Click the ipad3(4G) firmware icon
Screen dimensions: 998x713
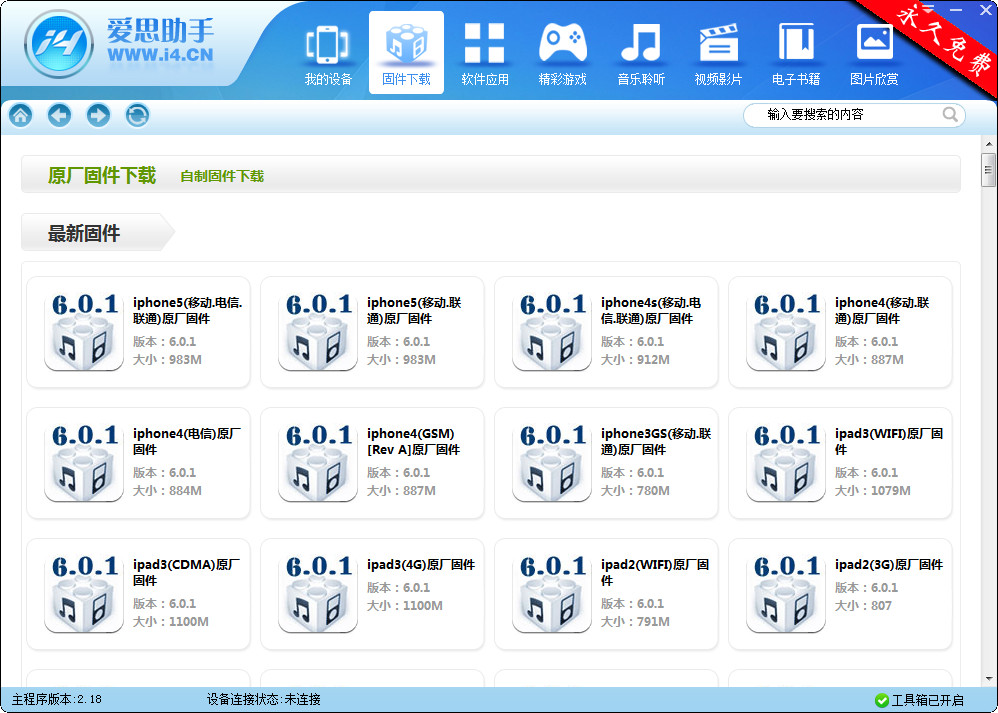318,594
